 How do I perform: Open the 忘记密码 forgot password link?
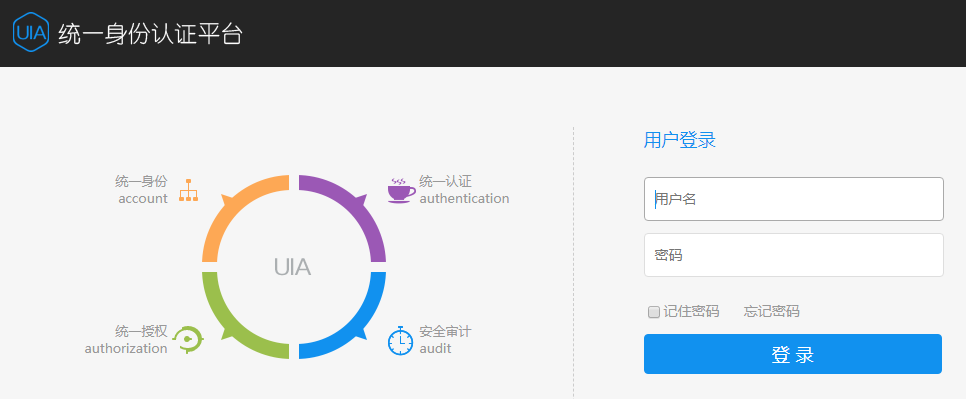(771, 312)
